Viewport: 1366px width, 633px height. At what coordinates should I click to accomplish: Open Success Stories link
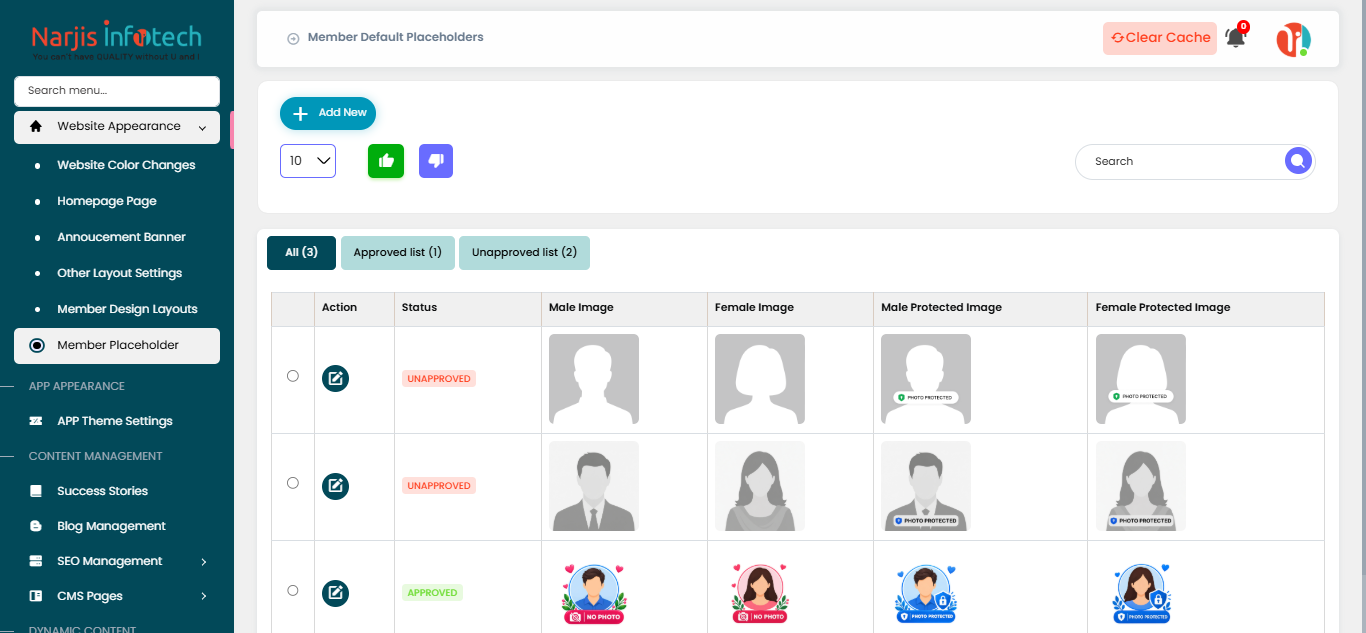tap(102, 491)
